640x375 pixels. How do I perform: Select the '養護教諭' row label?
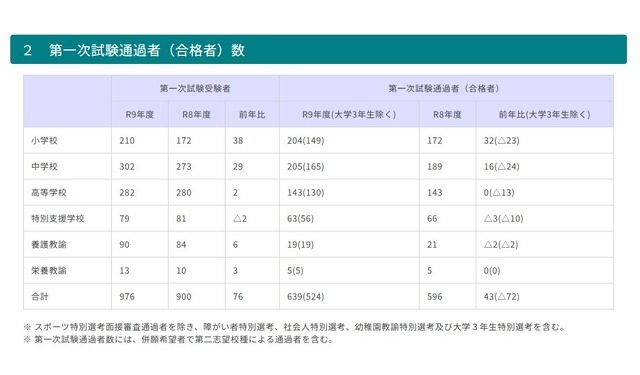click(49, 245)
